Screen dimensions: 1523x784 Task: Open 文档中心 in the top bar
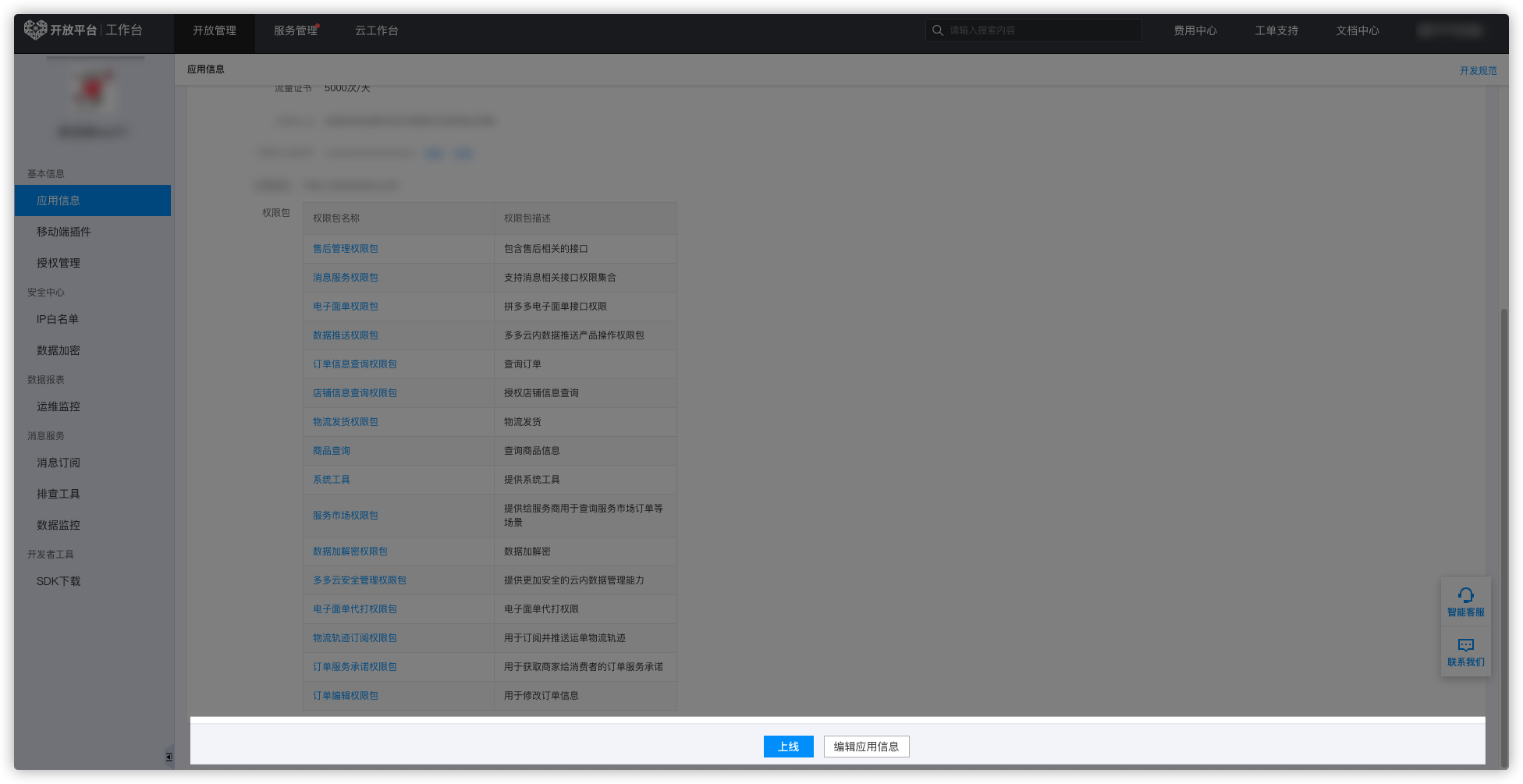coord(1358,30)
